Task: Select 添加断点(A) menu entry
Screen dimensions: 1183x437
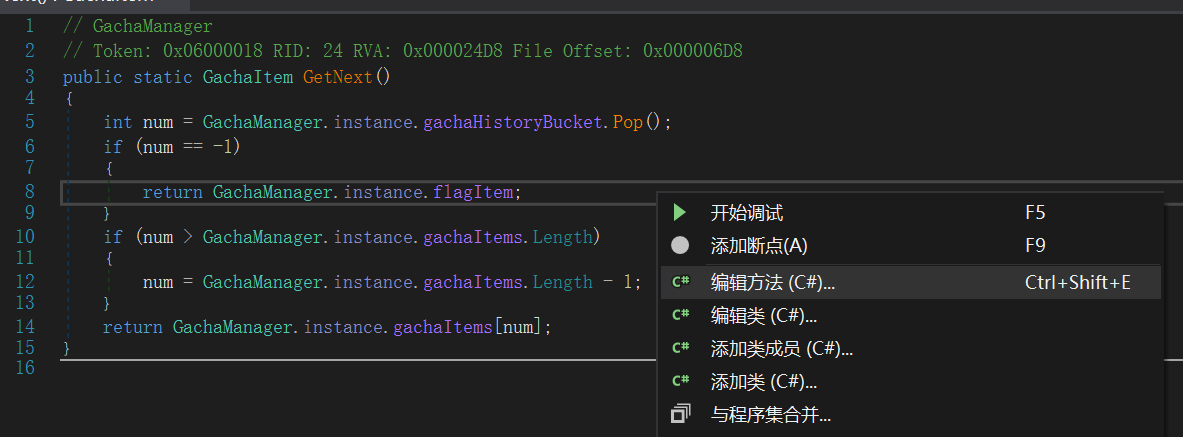Action: (910, 245)
